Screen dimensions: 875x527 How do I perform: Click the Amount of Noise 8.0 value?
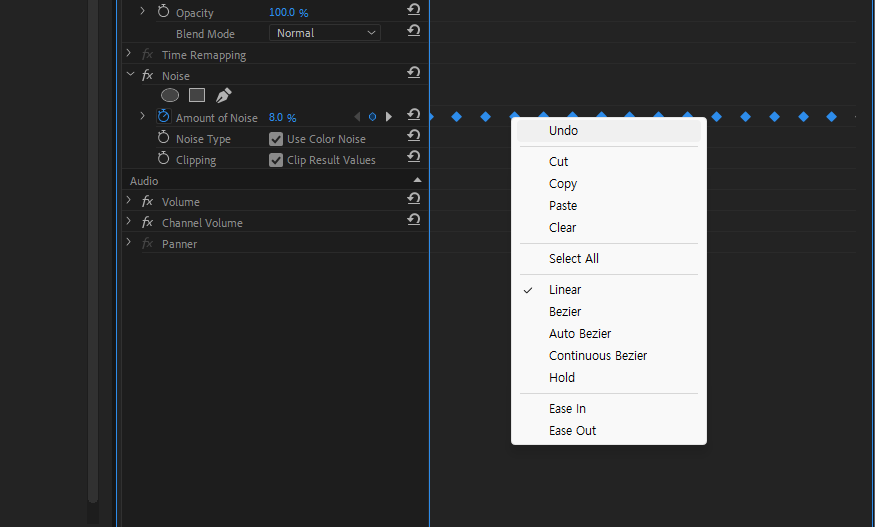[x=276, y=118]
